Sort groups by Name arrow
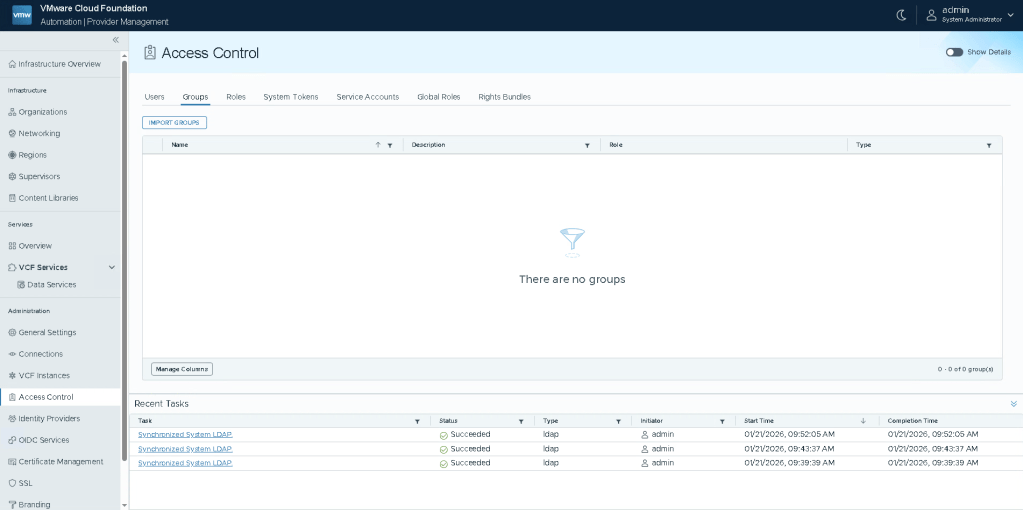1023x510 pixels. (x=378, y=145)
